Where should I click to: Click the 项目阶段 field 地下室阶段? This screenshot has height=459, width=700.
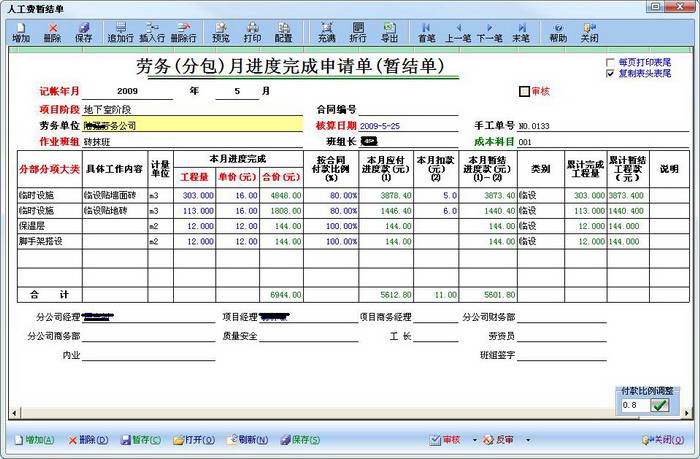click(192, 109)
